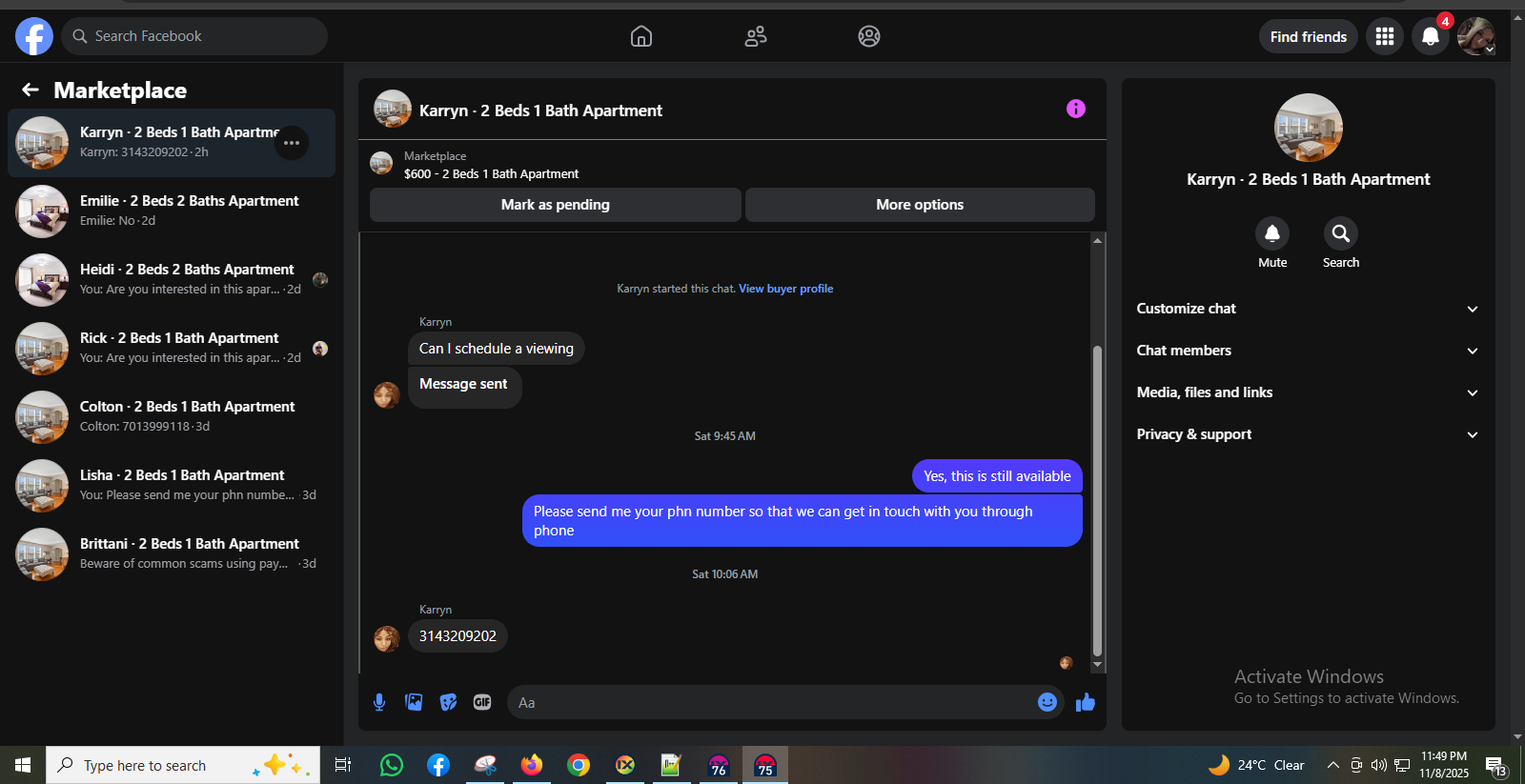1525x784 pixels.
Task: Open Karryn's chat in the Marketplace list
Action: pyautogui.click(x=172, y=143)
